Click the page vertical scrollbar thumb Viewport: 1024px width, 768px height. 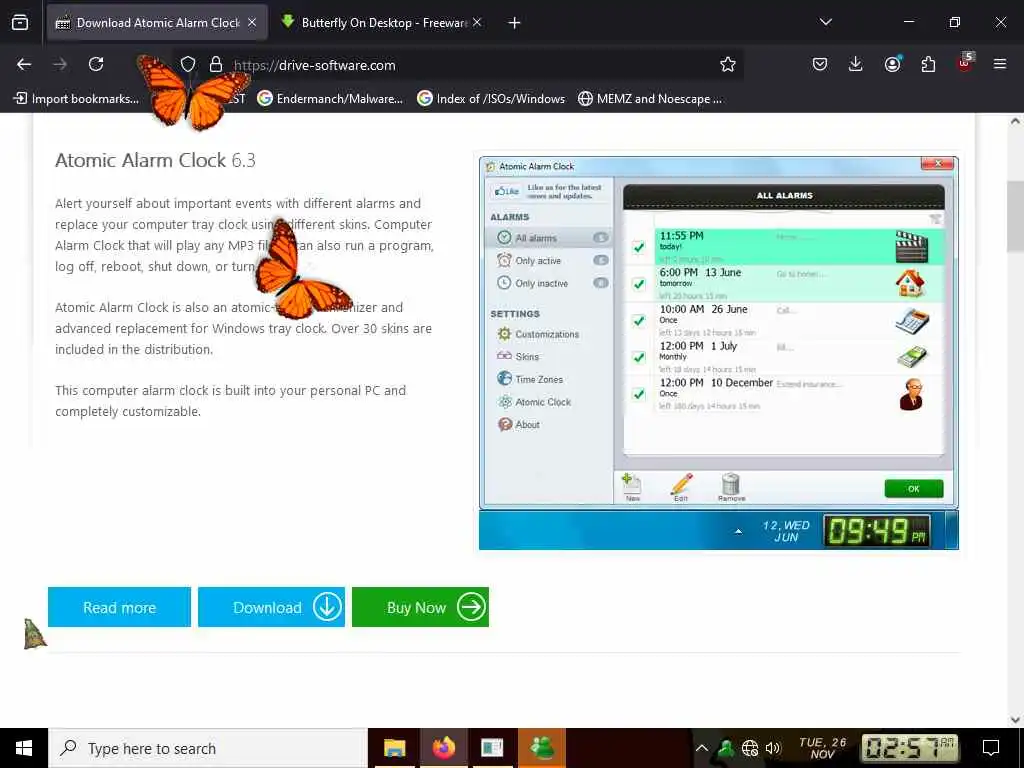pyautogui.click(x=1015, y=216)
